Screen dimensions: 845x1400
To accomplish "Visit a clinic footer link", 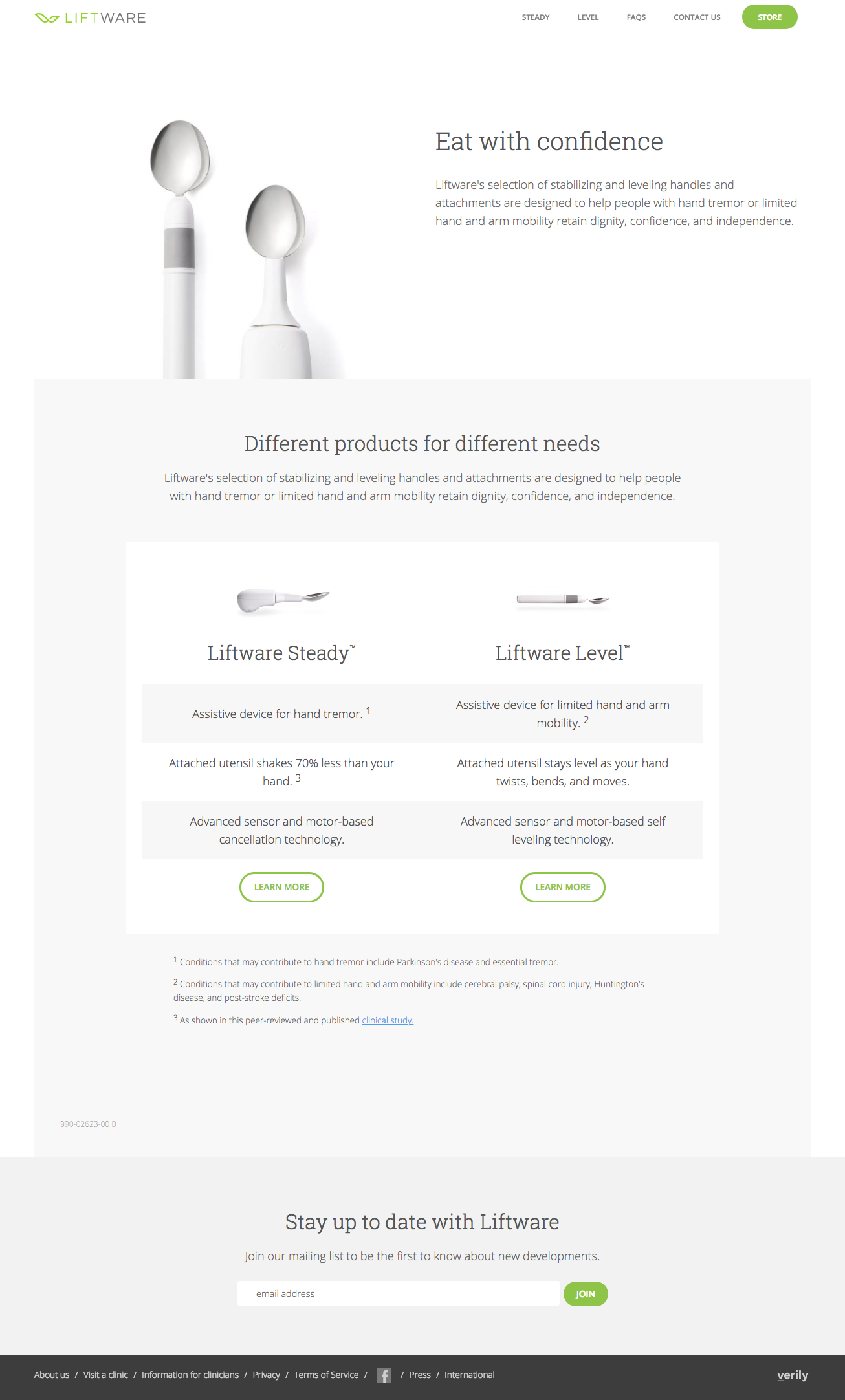I will [105, 1375].
